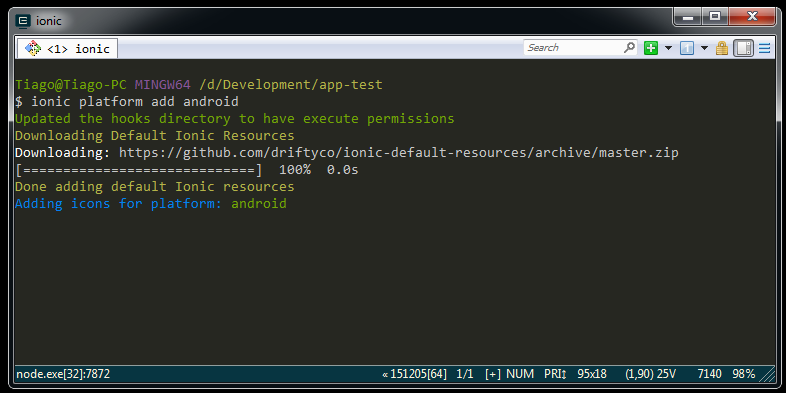
Task: Click the '[+]' new console status button
Action: [x=493, y=374]
